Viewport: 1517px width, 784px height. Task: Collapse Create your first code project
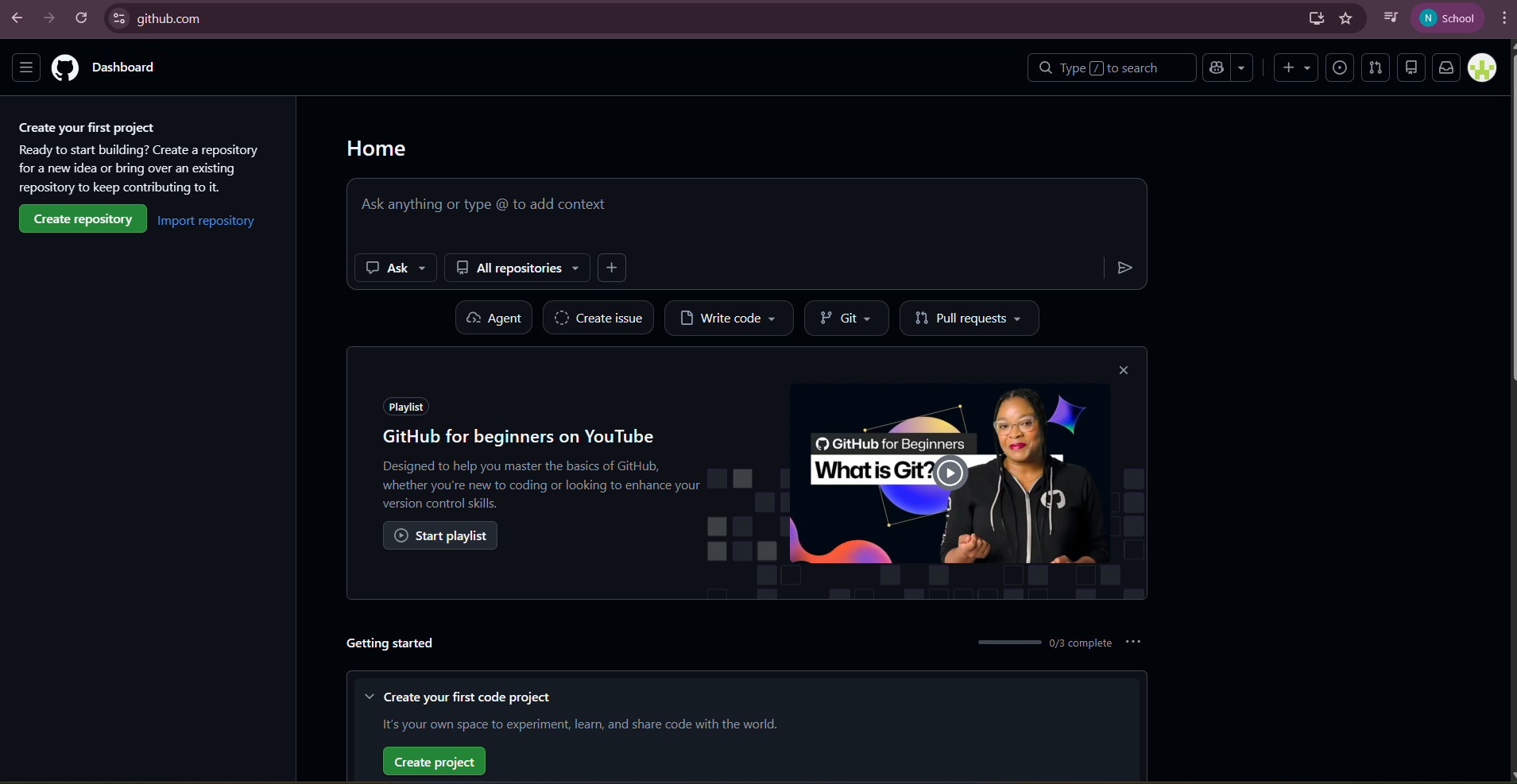(x=370, y=697)
